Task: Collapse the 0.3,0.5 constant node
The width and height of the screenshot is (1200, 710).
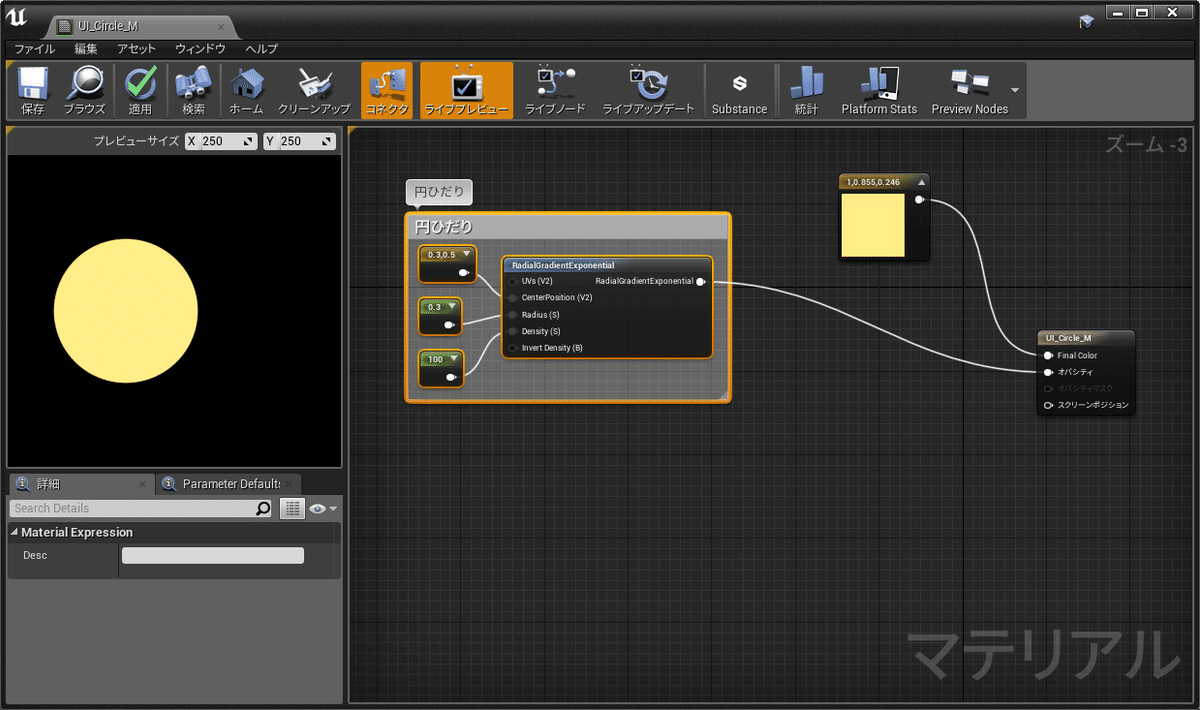Action: coord(467,254)
